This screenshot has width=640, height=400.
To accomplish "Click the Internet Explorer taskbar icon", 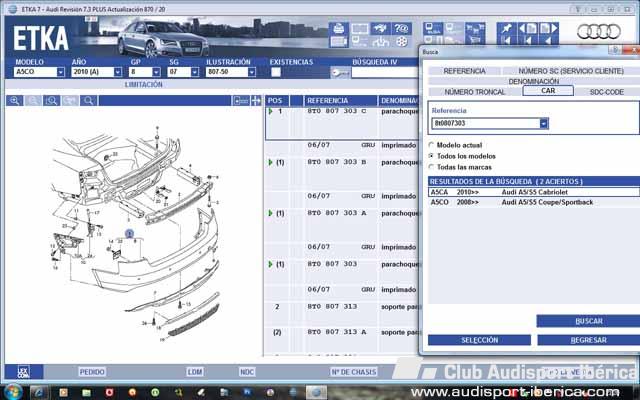I will coord(39,392).
